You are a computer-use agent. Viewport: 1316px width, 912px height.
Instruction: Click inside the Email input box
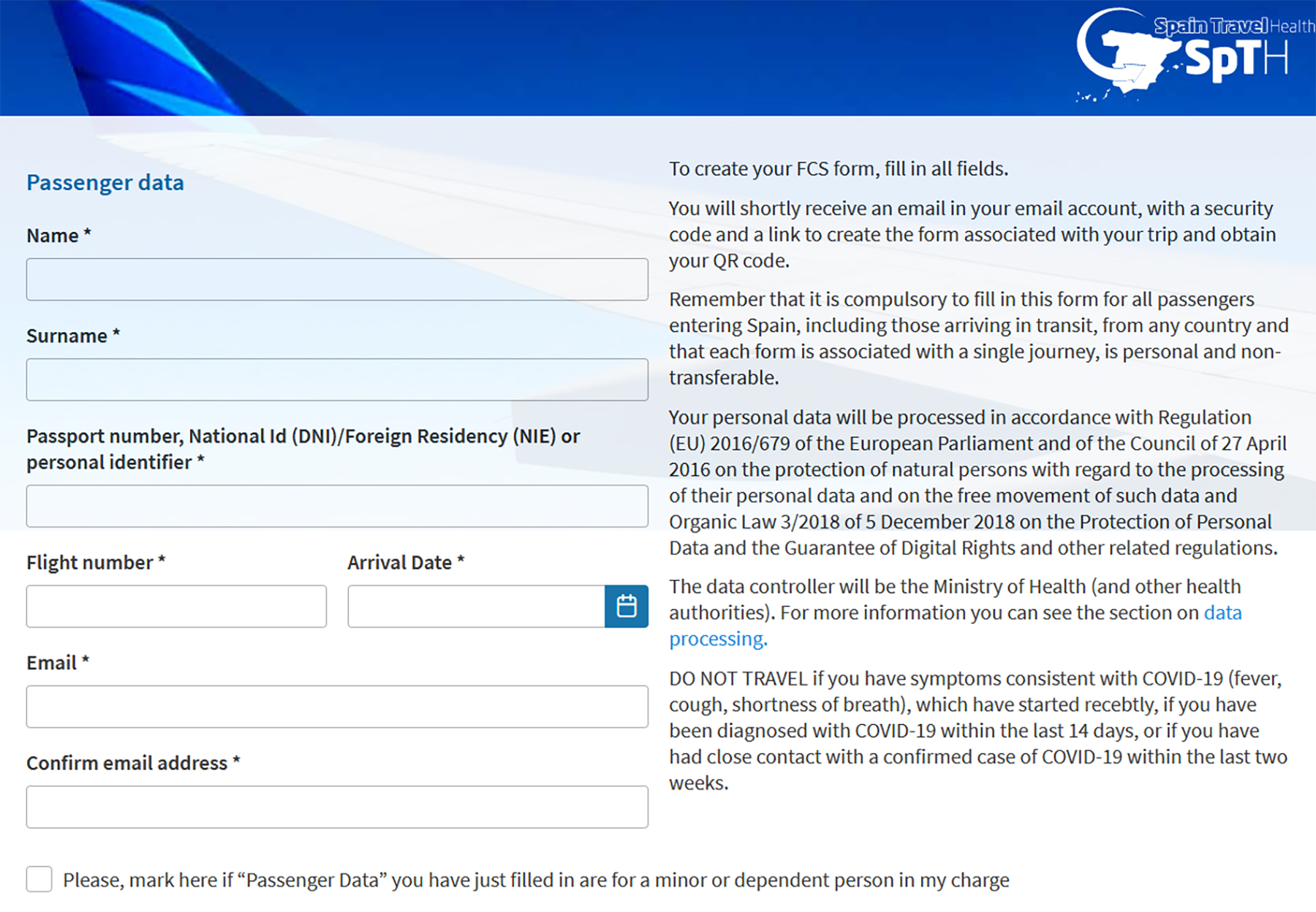[337, 706]
